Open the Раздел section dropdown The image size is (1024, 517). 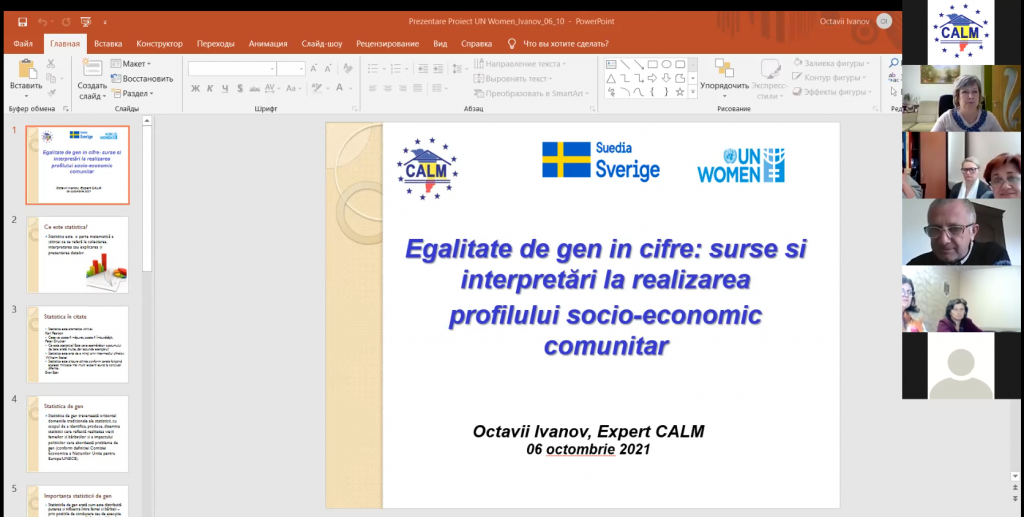(133, 93)
